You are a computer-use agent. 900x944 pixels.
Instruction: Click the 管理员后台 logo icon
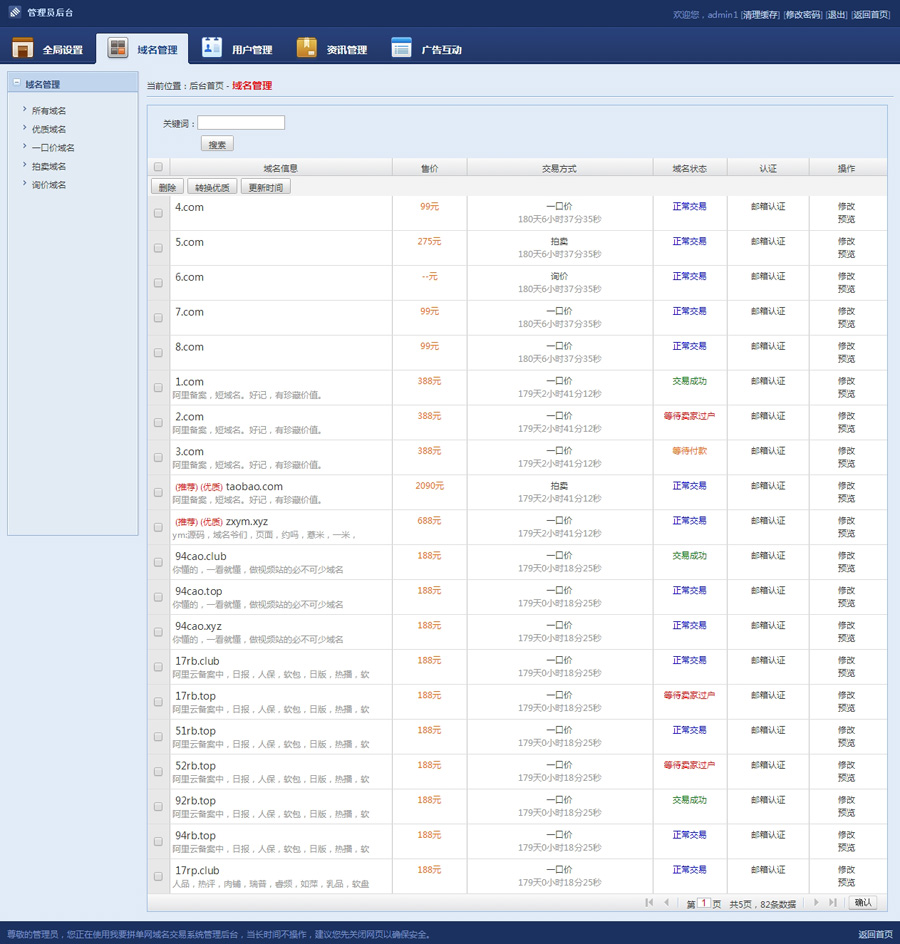tap(15, 13)
